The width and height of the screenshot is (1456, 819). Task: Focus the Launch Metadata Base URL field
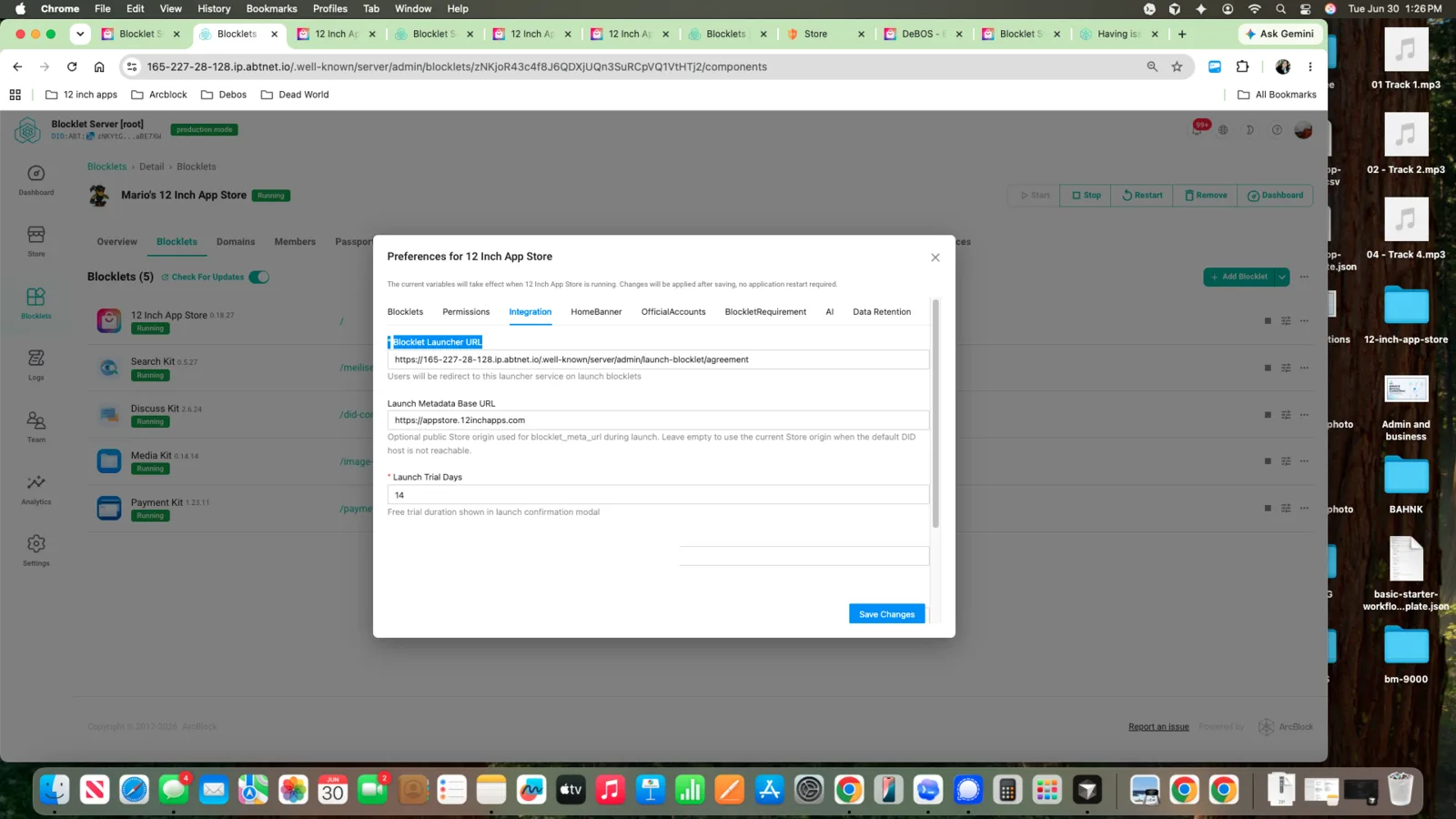(x=658, y=420)
